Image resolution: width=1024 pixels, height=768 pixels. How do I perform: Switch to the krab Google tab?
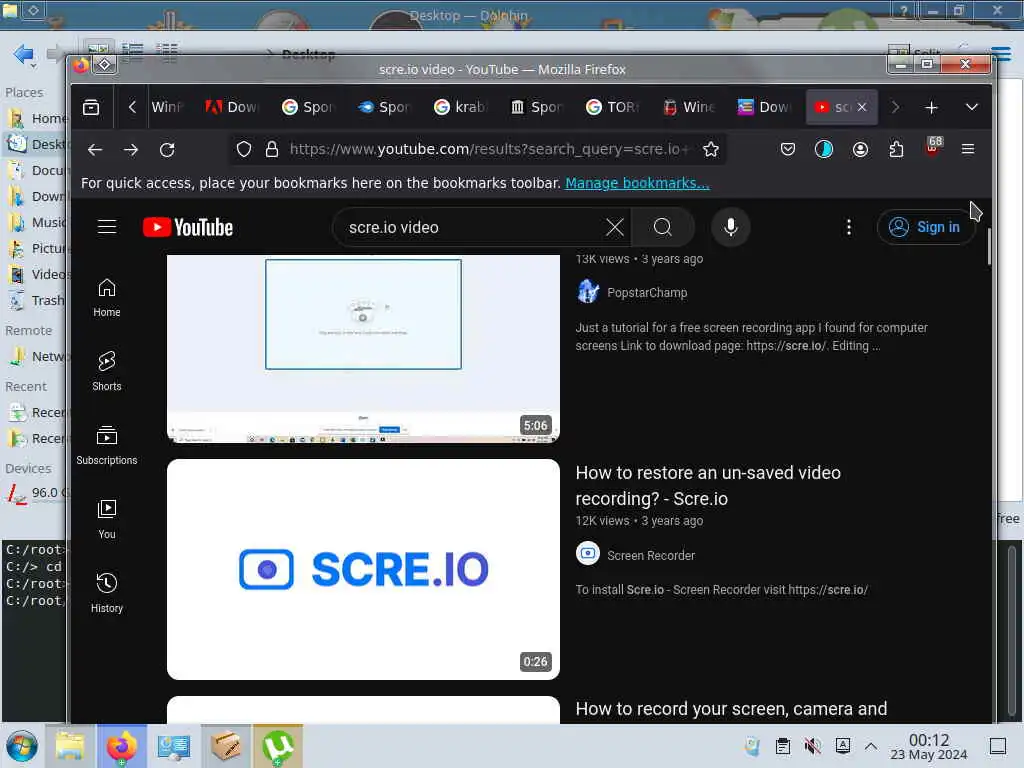pos(461,107)
